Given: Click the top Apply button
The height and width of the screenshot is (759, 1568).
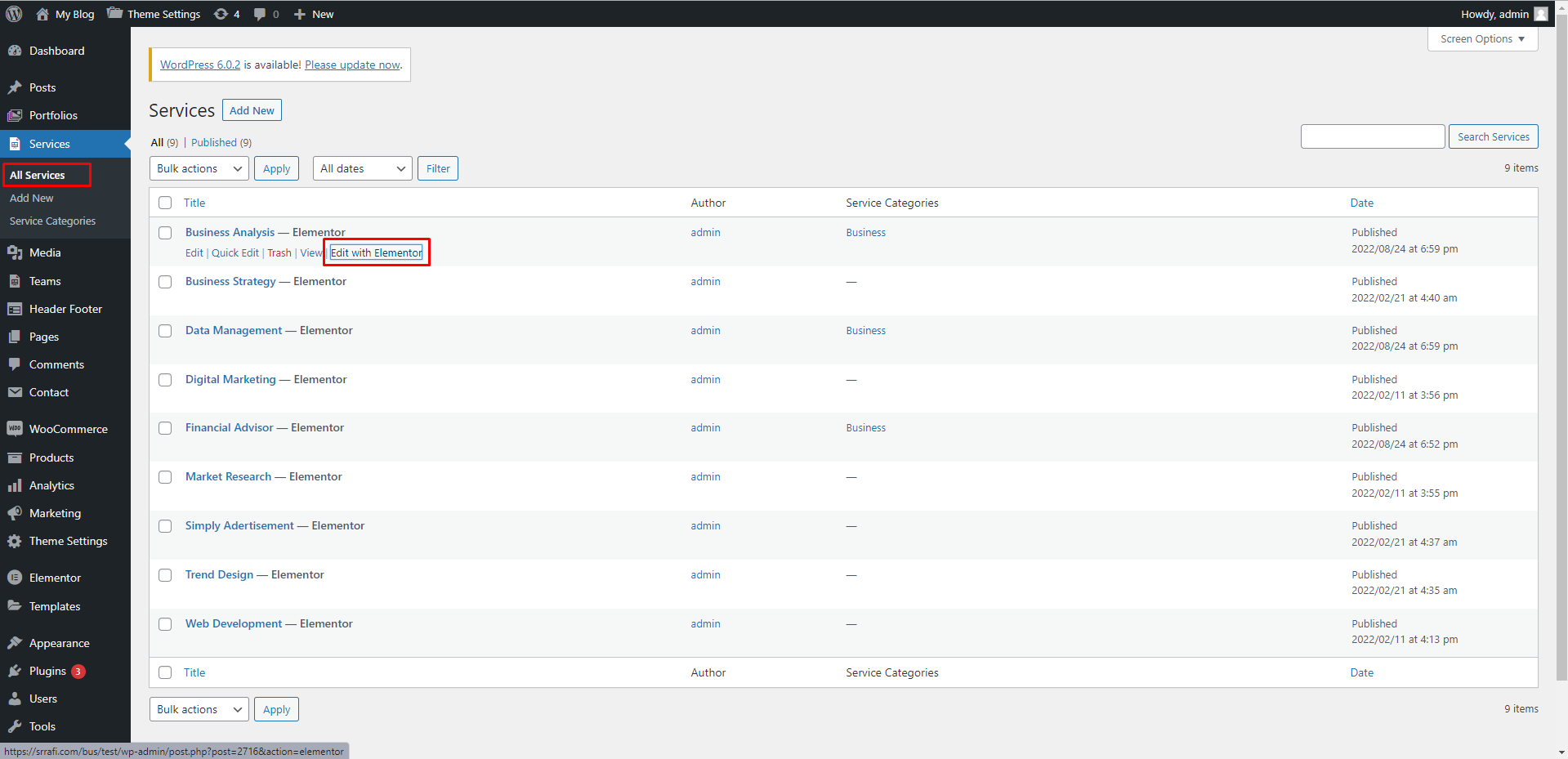Looking at the screenshot, I should [x=276, y=168].
